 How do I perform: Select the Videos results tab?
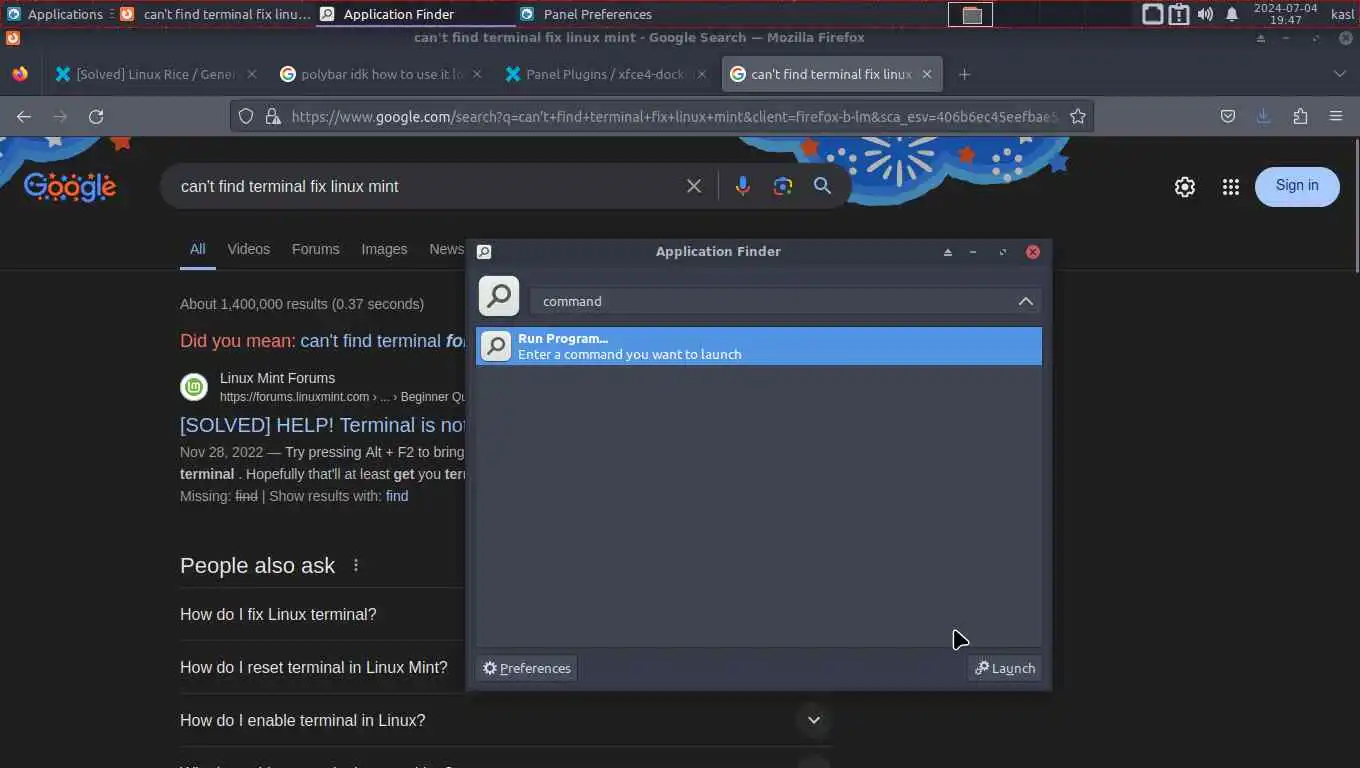[248, 249]
